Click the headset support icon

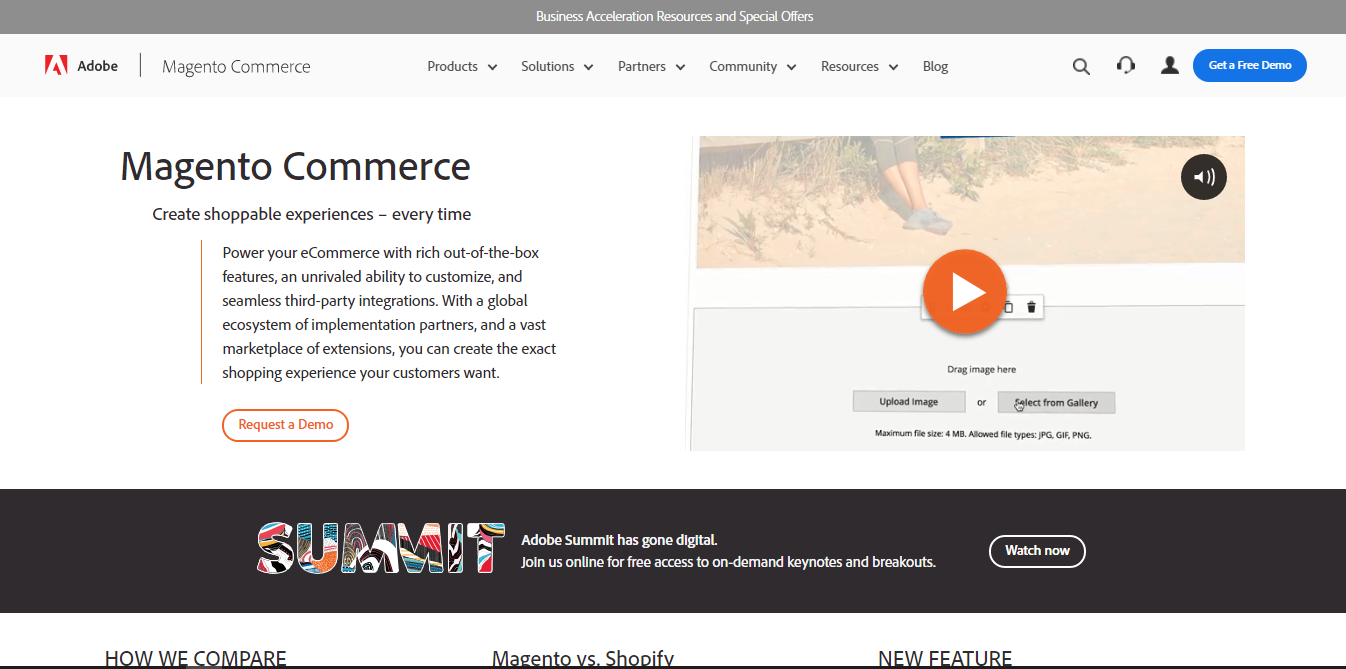1126,66
